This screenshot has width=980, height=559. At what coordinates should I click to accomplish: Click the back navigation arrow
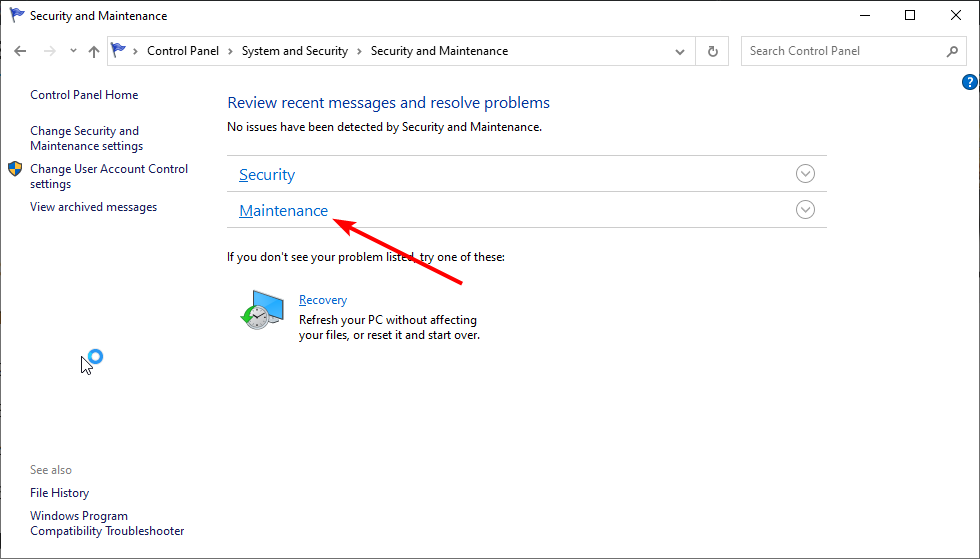pyautogui.click(x=20, y=51)
